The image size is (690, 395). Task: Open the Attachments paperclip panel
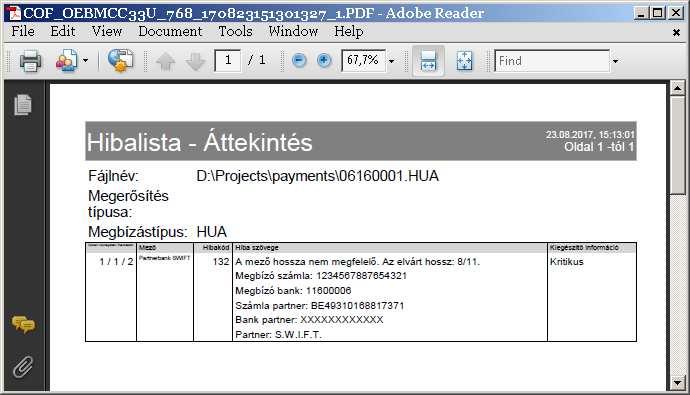pos(23,367)
